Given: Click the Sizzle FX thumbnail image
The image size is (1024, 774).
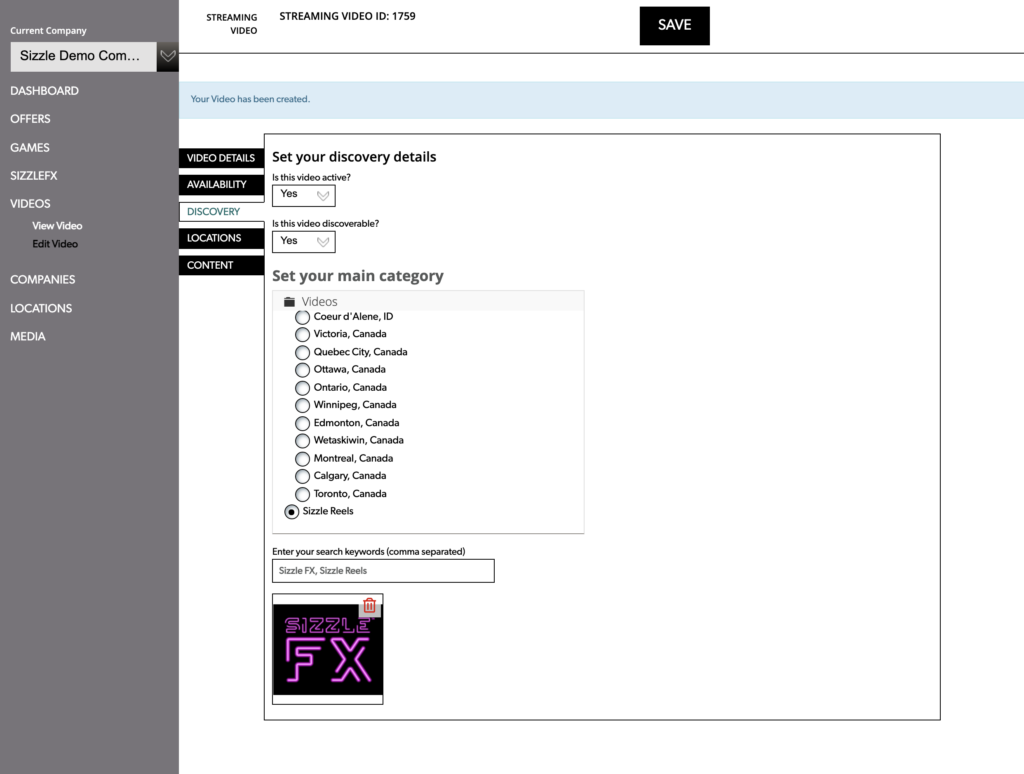Looking at the screenshot, I should pos(328,650).
